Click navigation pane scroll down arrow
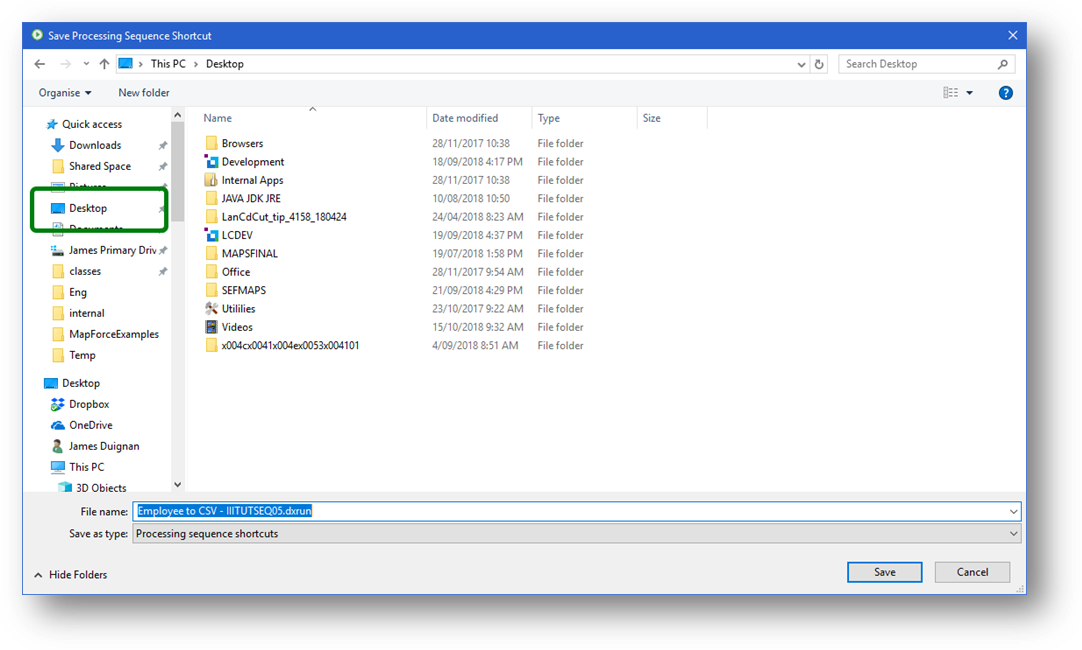 click(x=177, y=484)
